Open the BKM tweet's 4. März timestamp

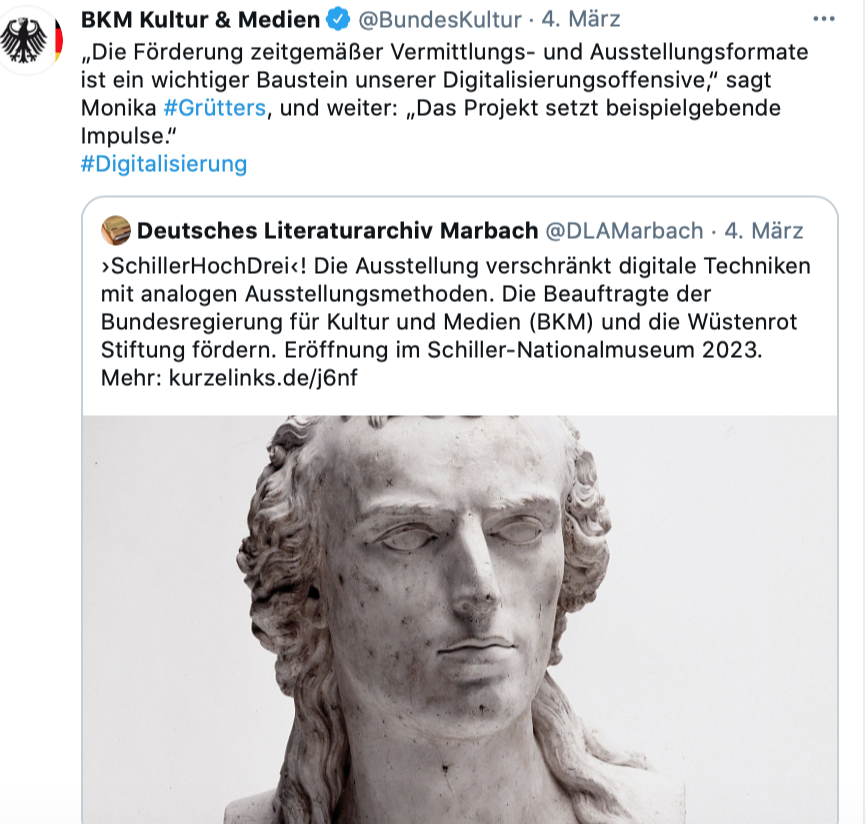580,19
